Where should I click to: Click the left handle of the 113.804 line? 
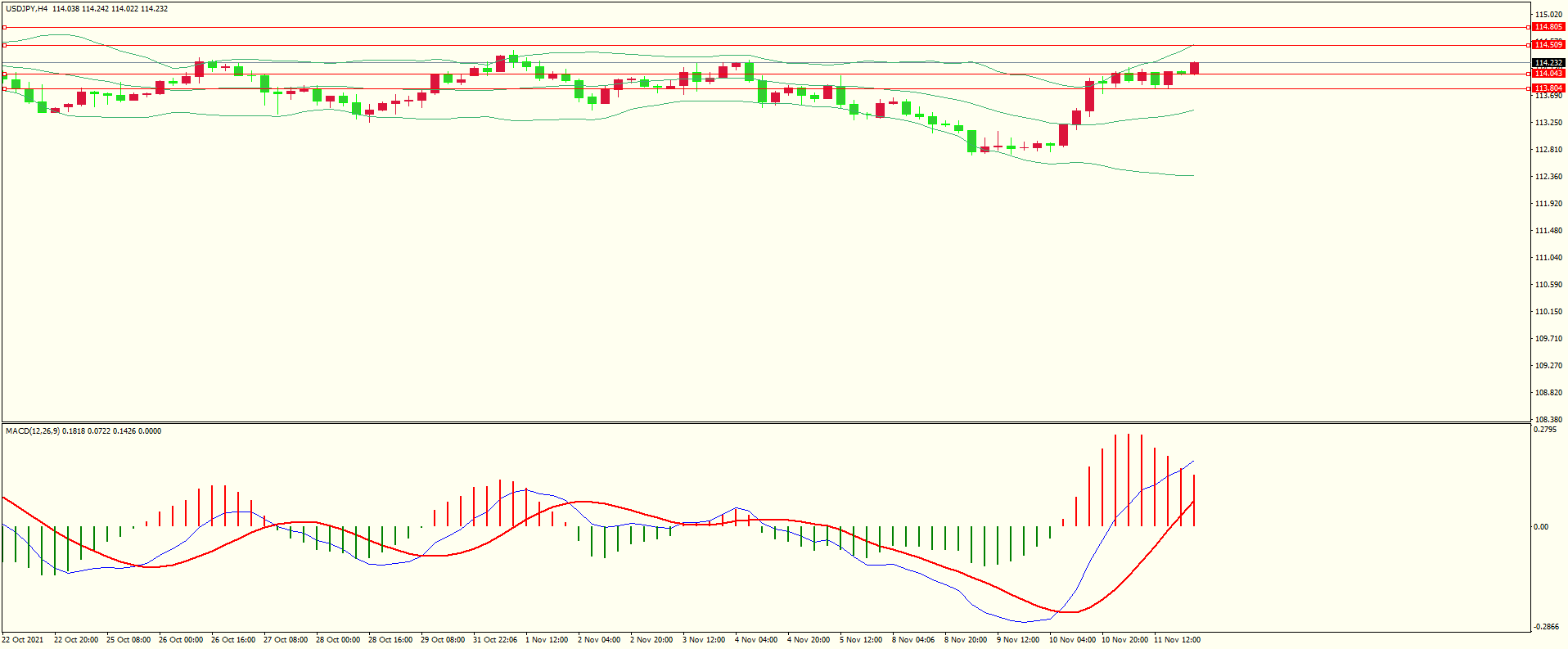4,88
